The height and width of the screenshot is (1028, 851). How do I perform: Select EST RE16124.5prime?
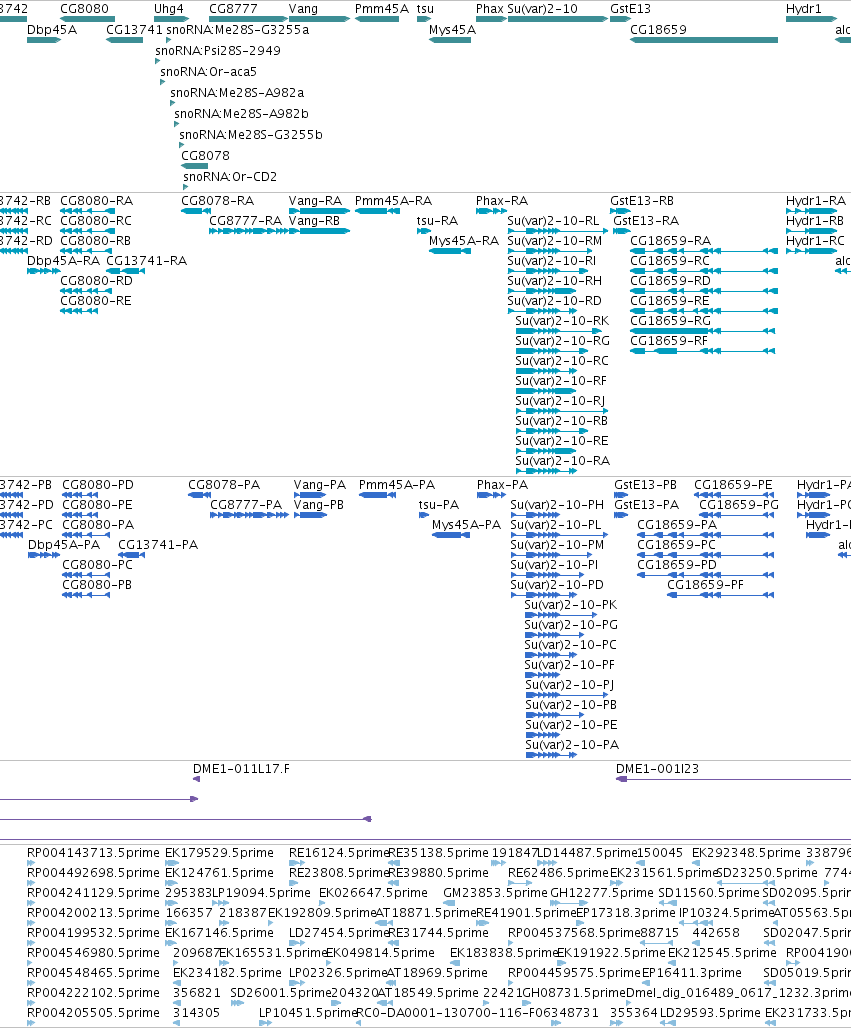339,852
